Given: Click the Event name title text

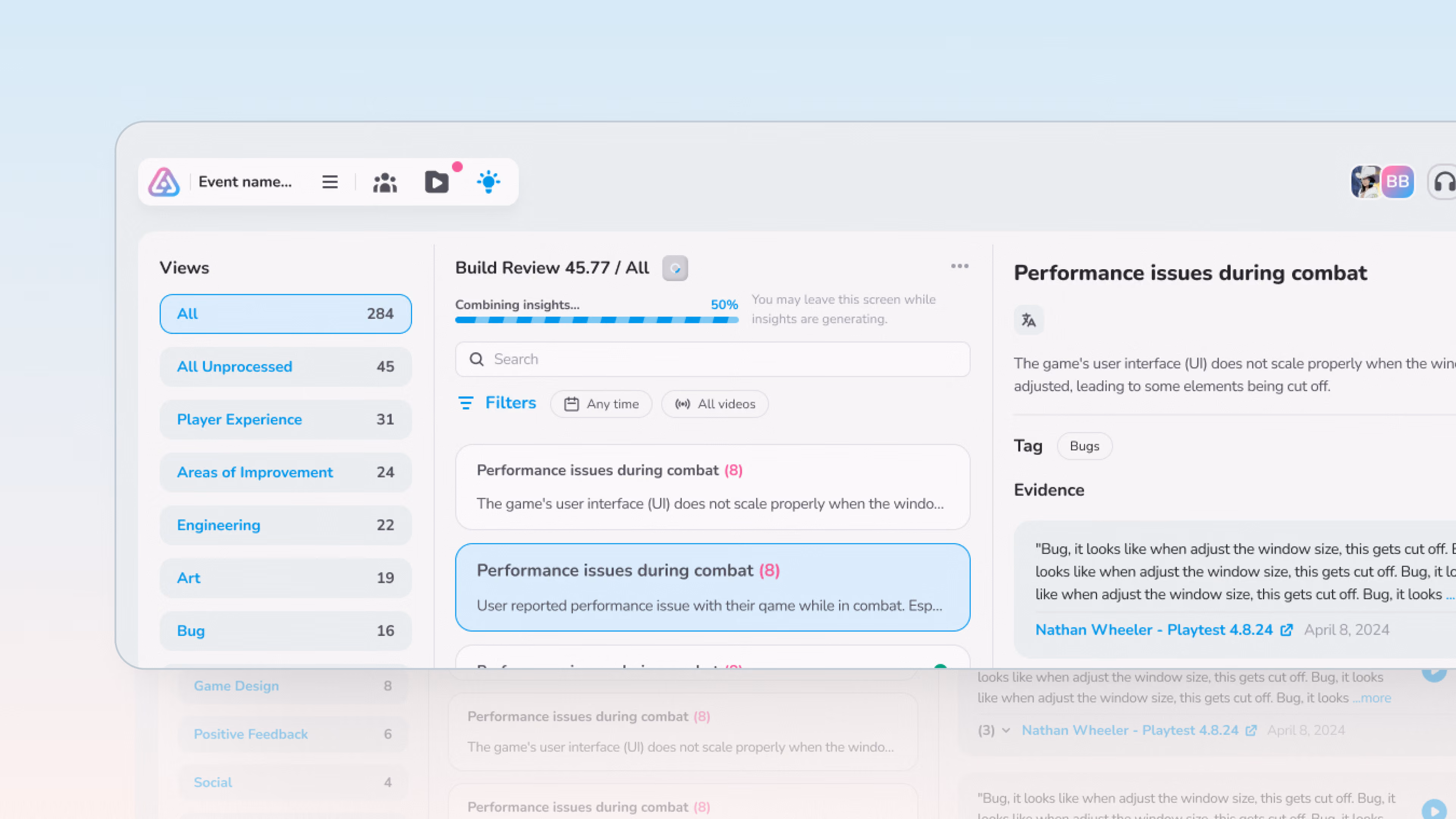Looking at the screenshot, I should (x=245, y=182).
